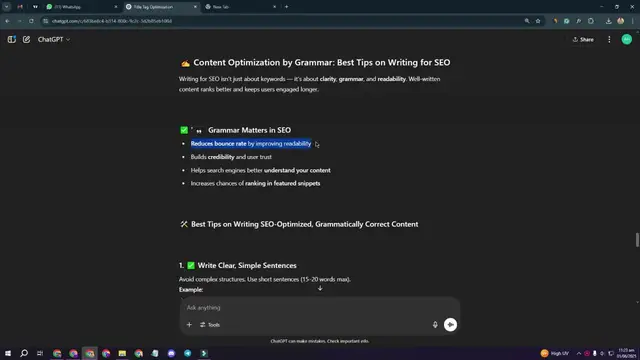Open File Explorer from the taskbar
The image size is (640, 360).
coord(122,353)
